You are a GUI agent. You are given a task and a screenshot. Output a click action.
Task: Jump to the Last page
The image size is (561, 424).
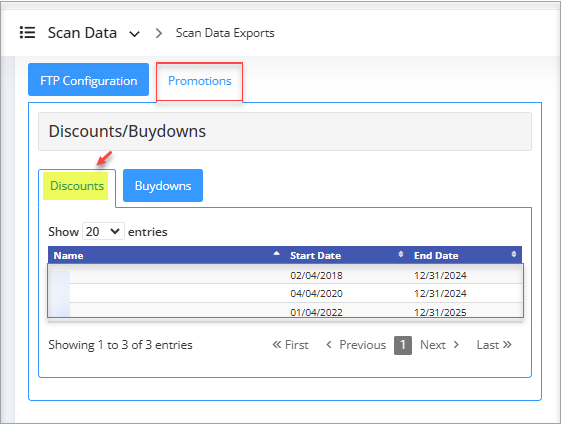[x=494, y=345]
